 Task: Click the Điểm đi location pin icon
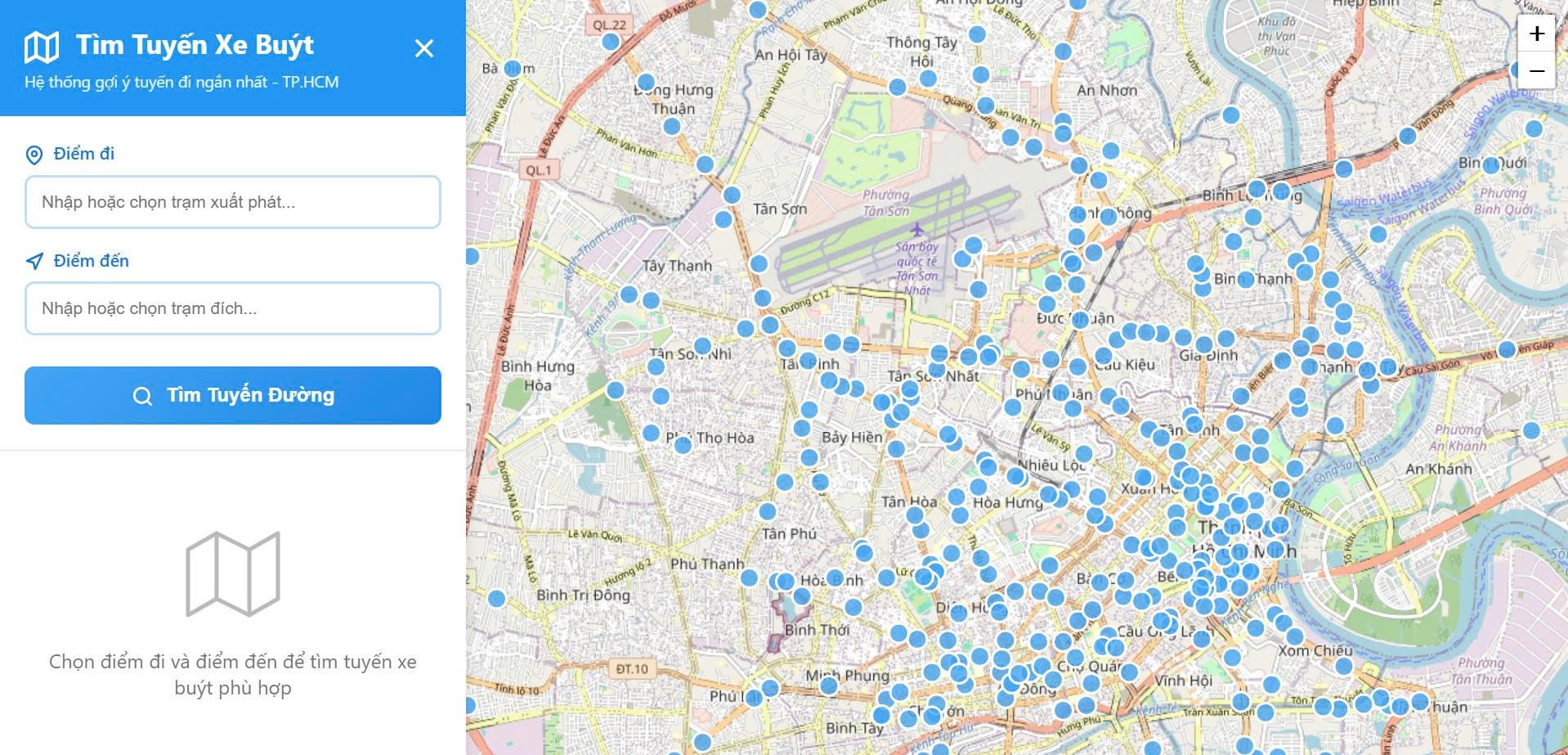point(34,155)
